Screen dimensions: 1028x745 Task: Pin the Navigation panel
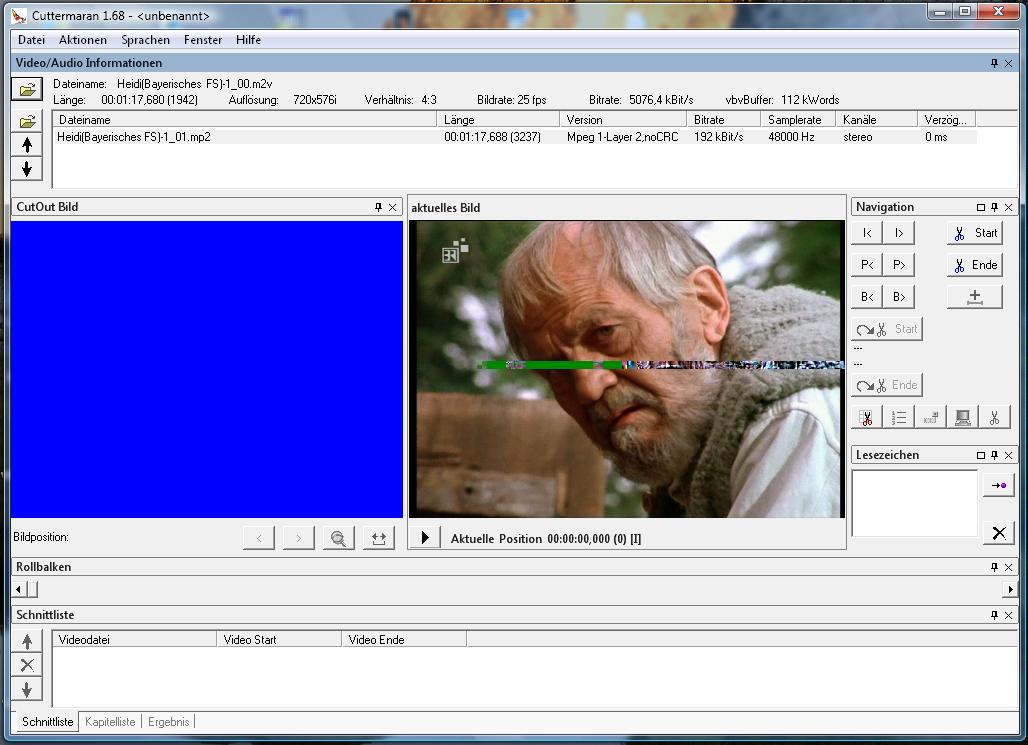[995, 207]
